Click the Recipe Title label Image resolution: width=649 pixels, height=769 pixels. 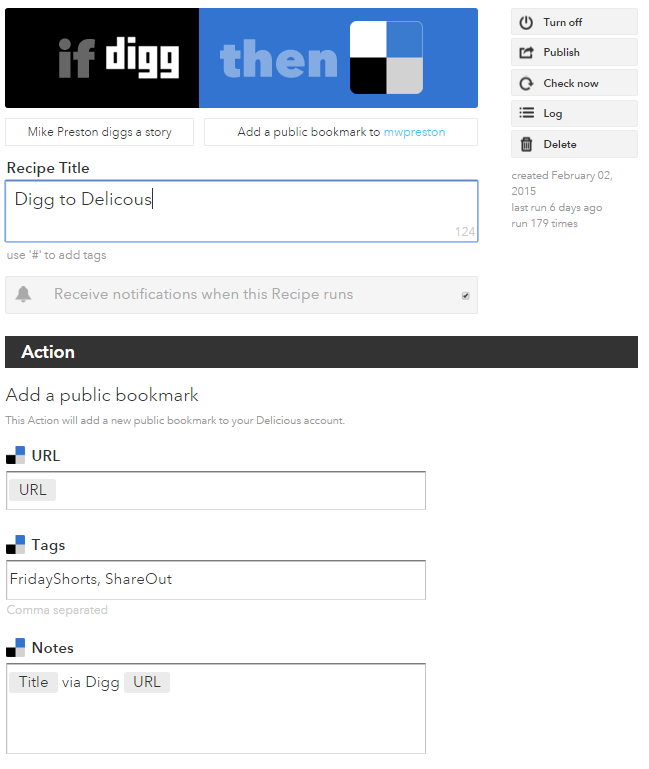click(48, 168)
